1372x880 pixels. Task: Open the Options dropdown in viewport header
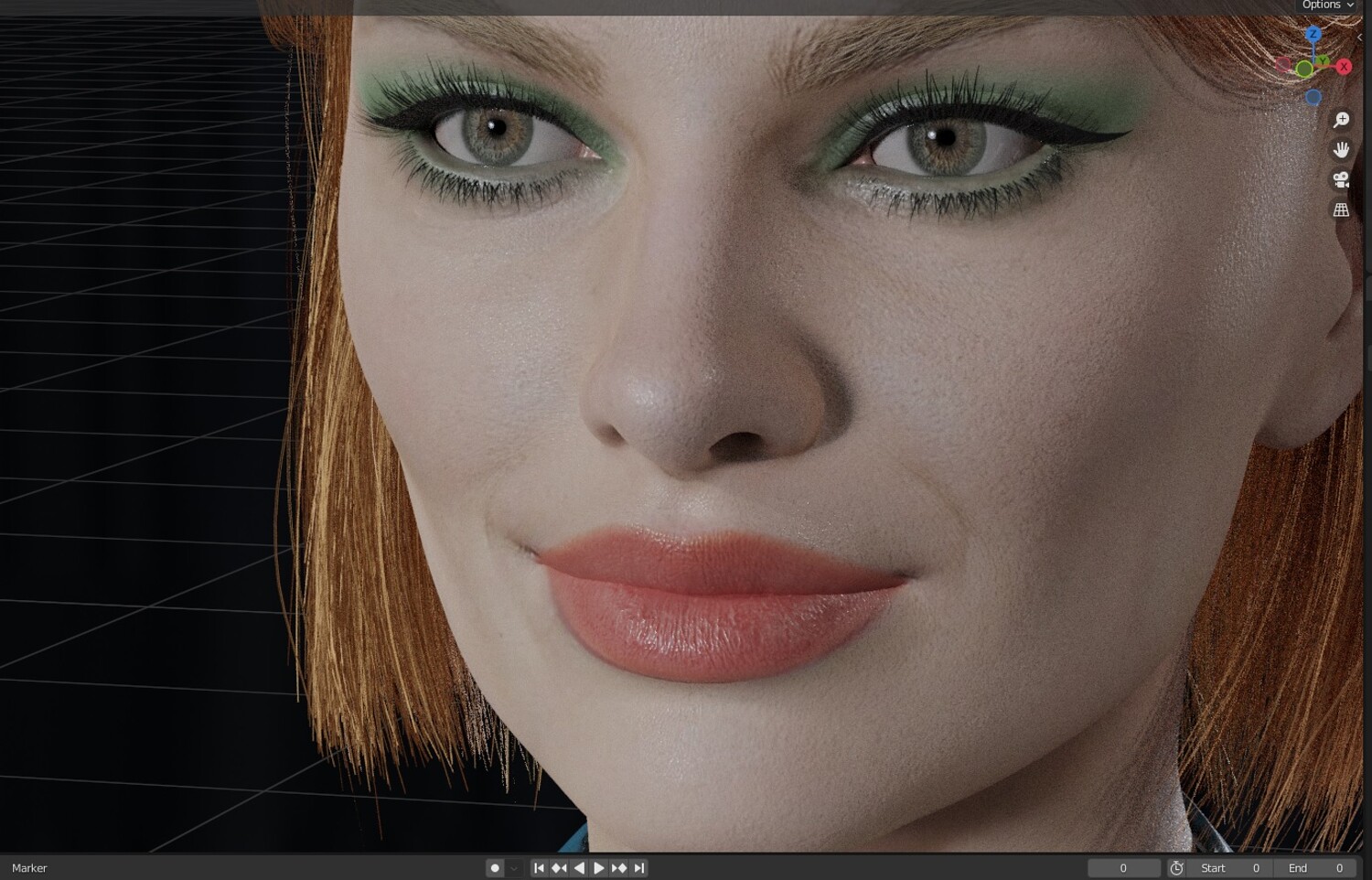(1327, 5)
